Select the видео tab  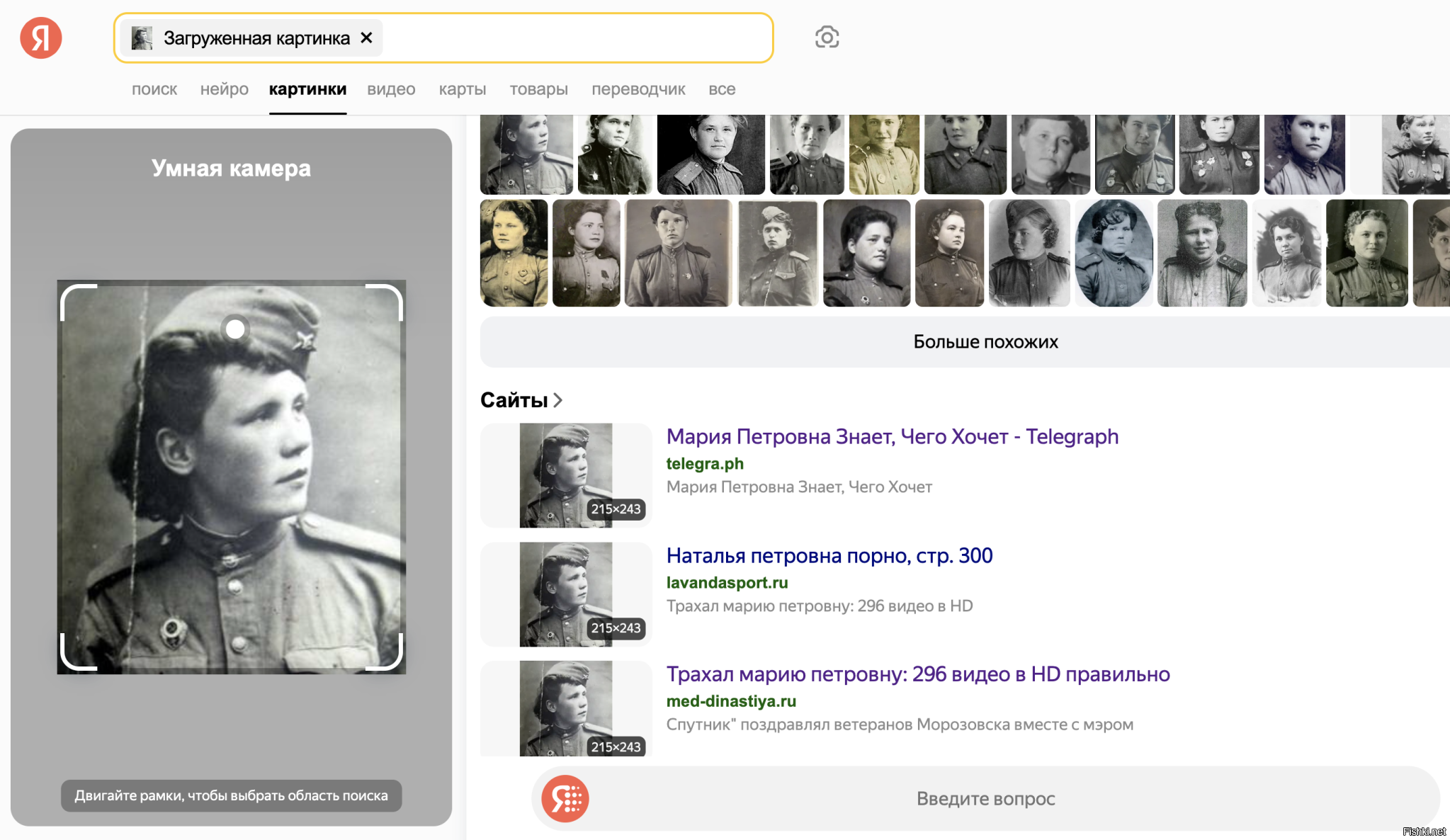click(391, 89)
